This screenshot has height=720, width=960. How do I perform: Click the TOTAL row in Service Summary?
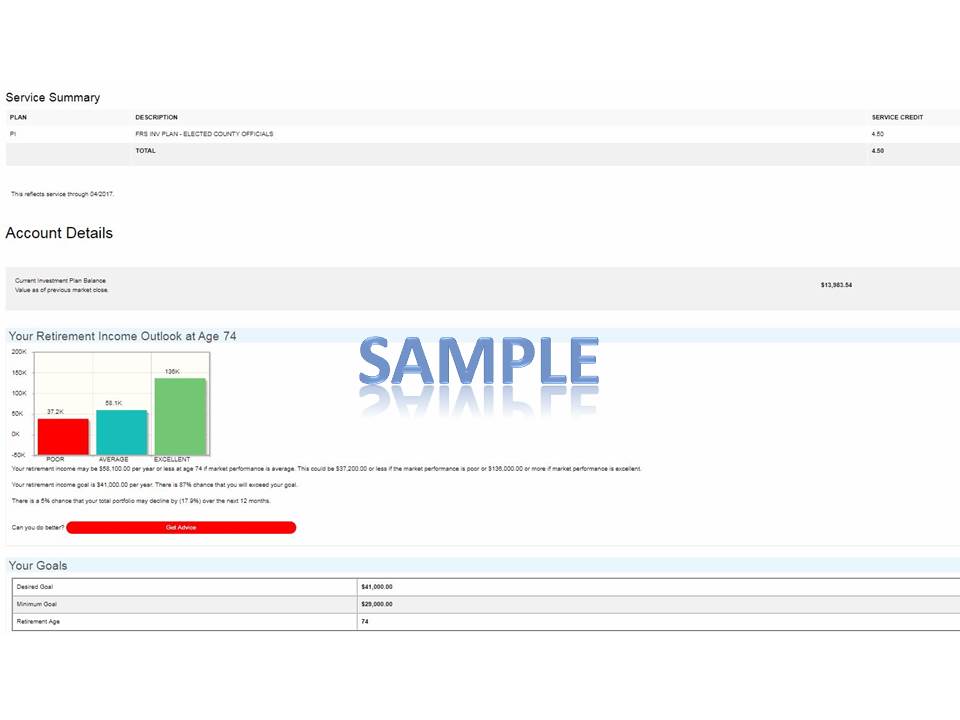pyautogui.click(x=145, y=151)
